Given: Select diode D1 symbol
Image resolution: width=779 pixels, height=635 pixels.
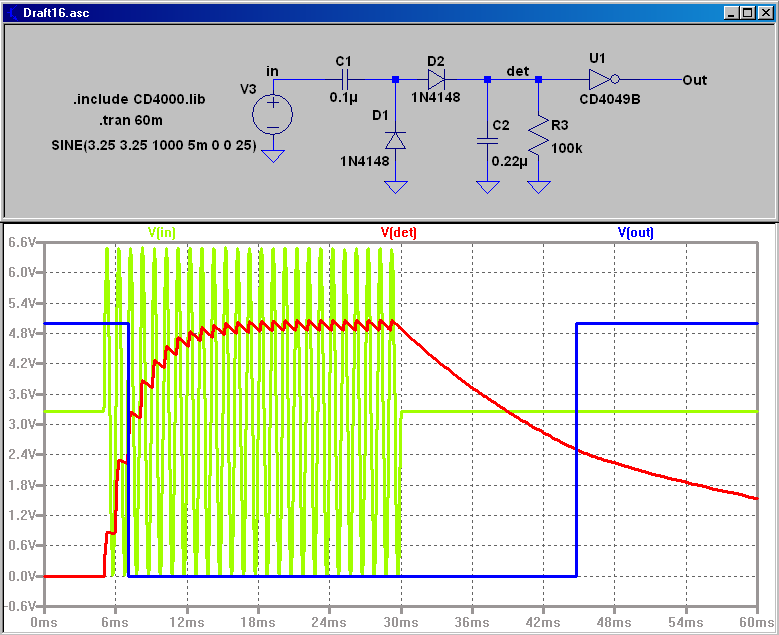Looking at the screenshot, I should [x=395, y=141].
